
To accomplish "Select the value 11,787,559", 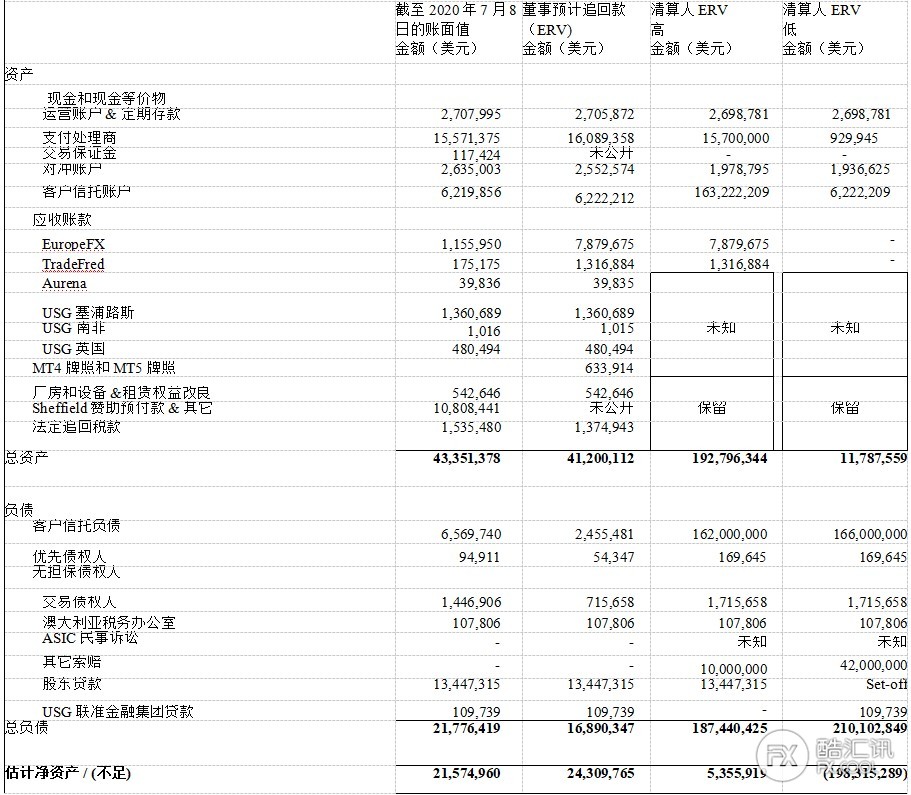I will [x=873, y=459].
